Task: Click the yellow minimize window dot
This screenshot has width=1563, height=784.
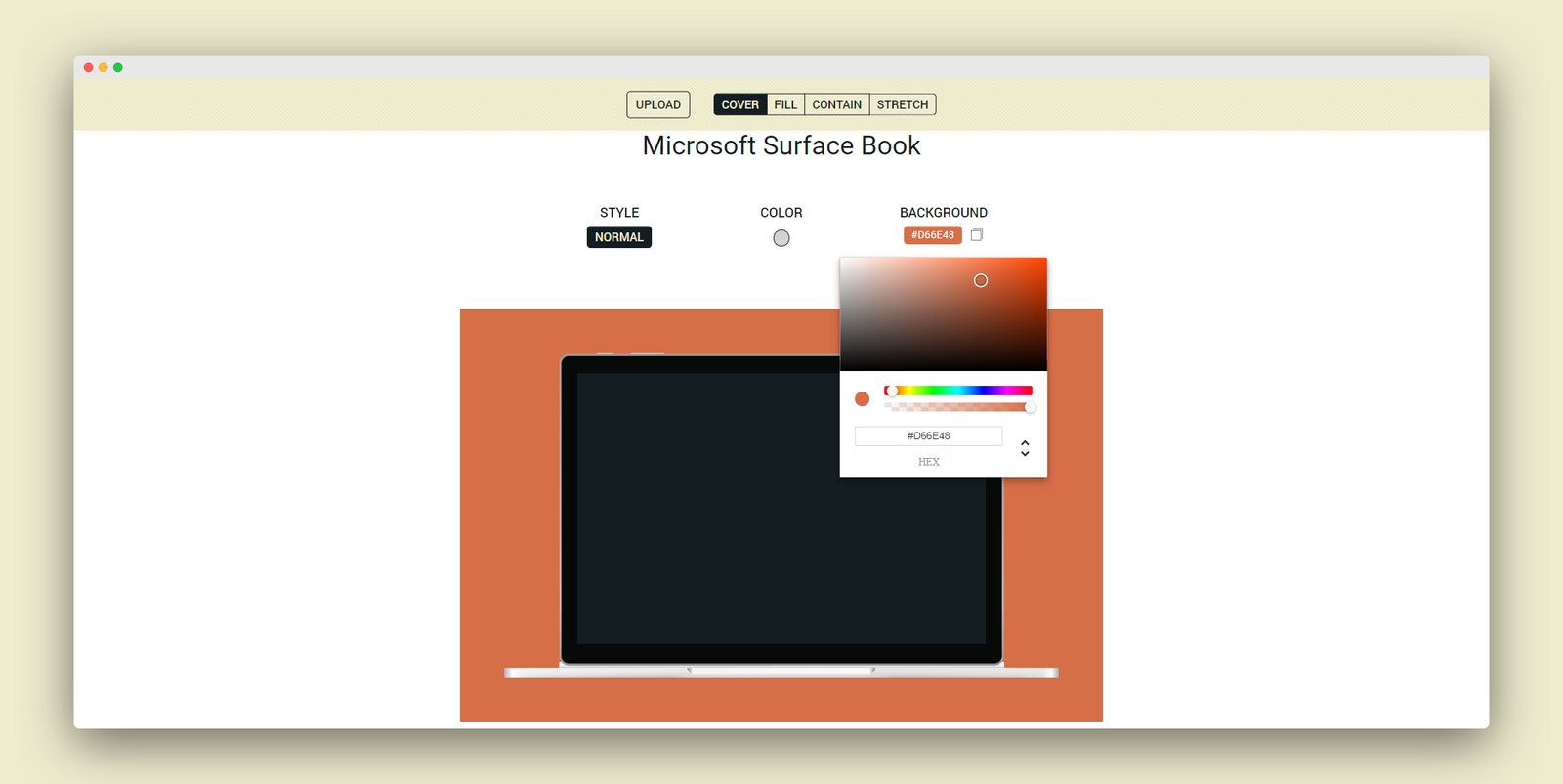Action: pos(104,67)
